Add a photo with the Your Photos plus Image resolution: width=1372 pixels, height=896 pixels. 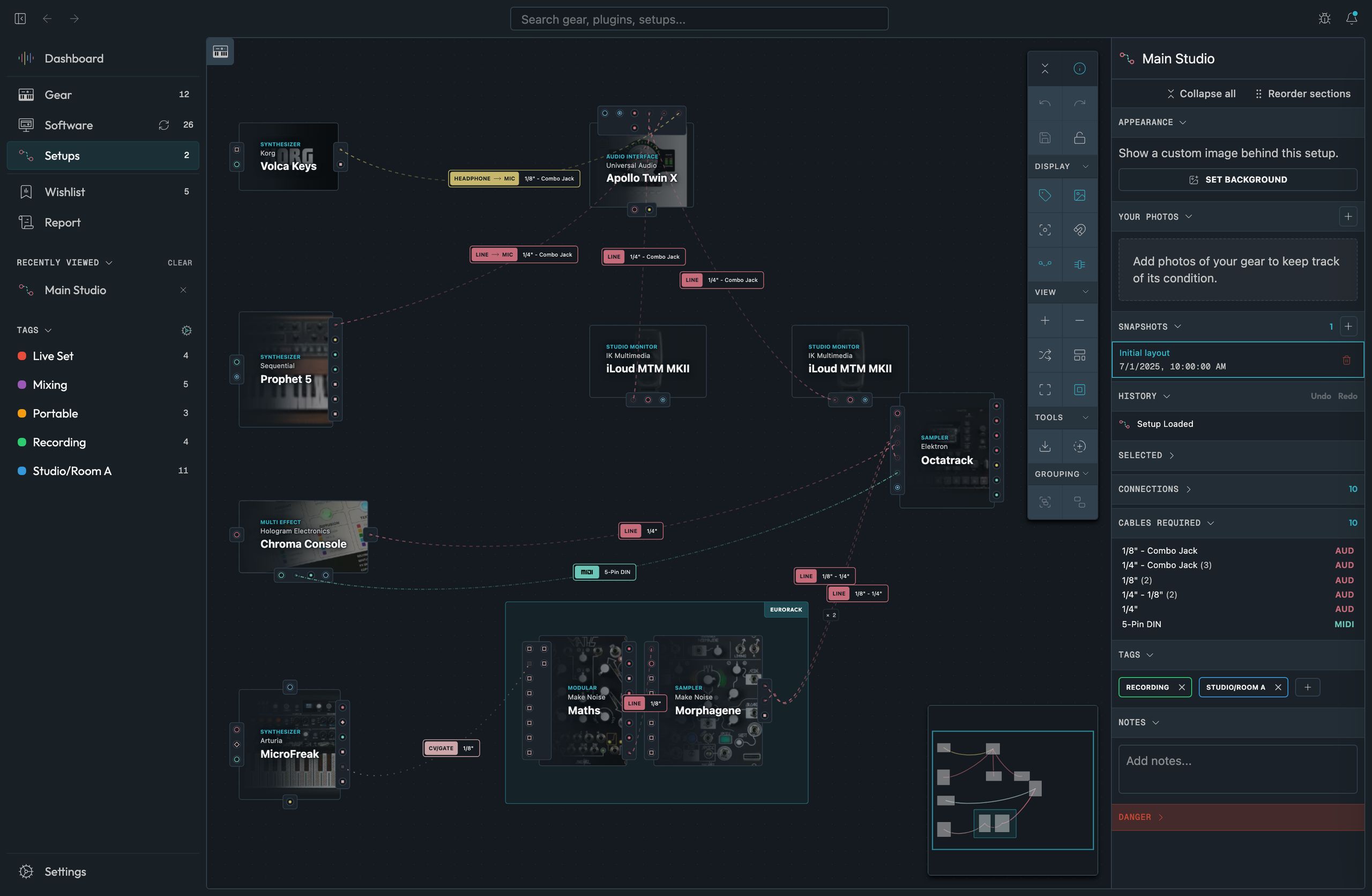[1348, 217]
